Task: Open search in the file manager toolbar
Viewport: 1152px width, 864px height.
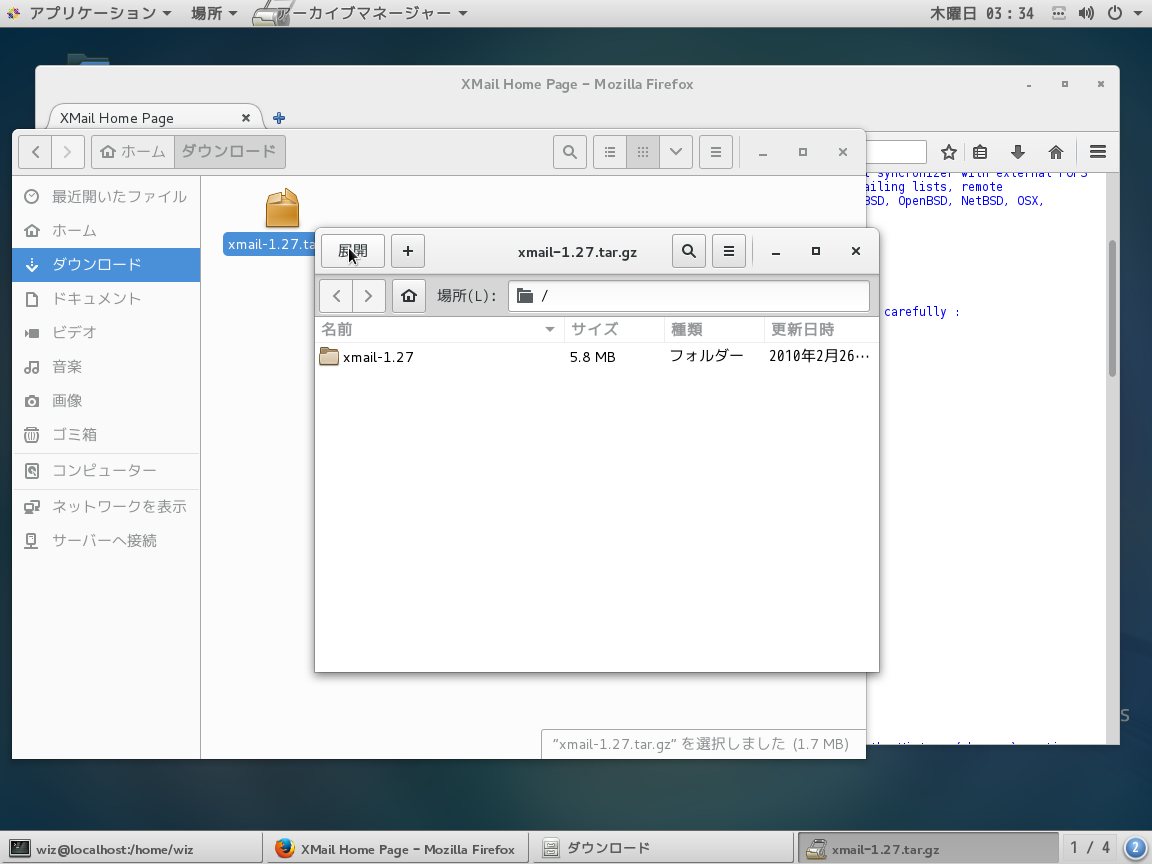Action: click(x=569, y=152)
